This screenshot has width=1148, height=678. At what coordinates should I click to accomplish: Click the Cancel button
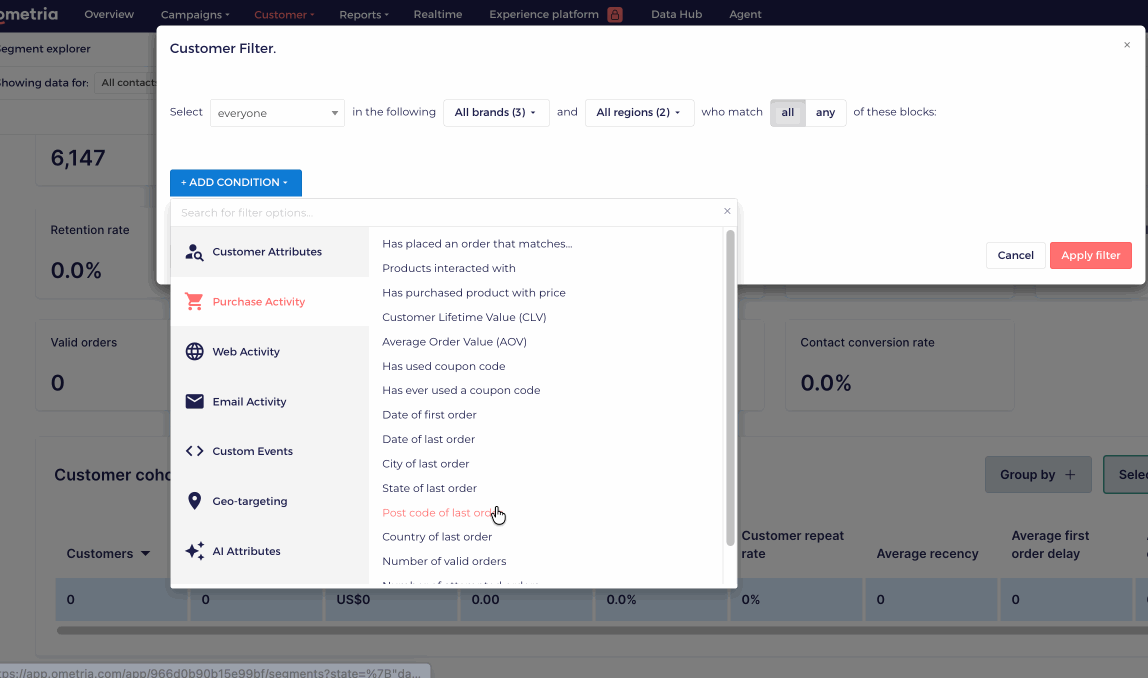click(x=1015, y=256)
